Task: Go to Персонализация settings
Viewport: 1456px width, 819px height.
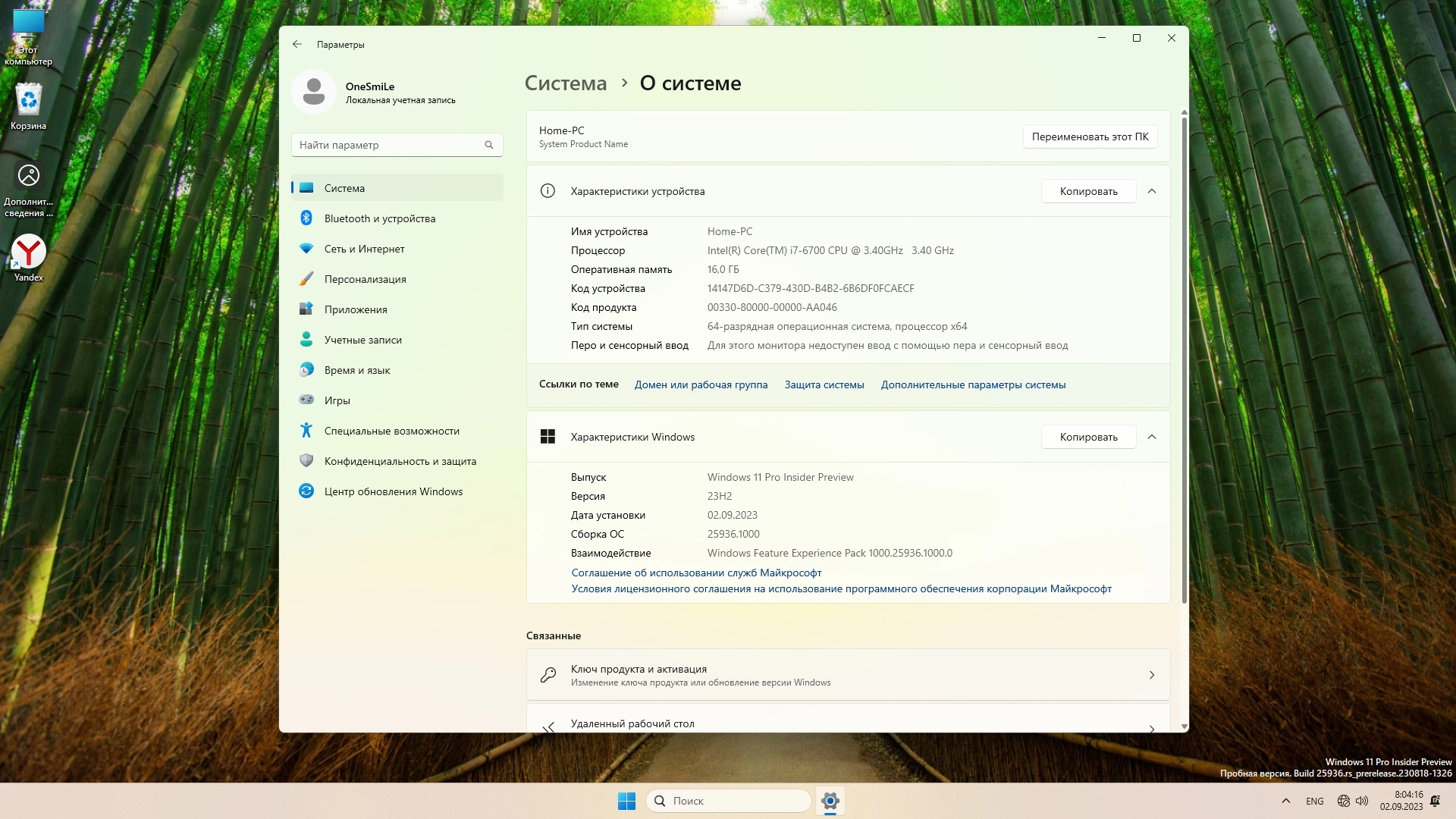Action: click(365, 279)
